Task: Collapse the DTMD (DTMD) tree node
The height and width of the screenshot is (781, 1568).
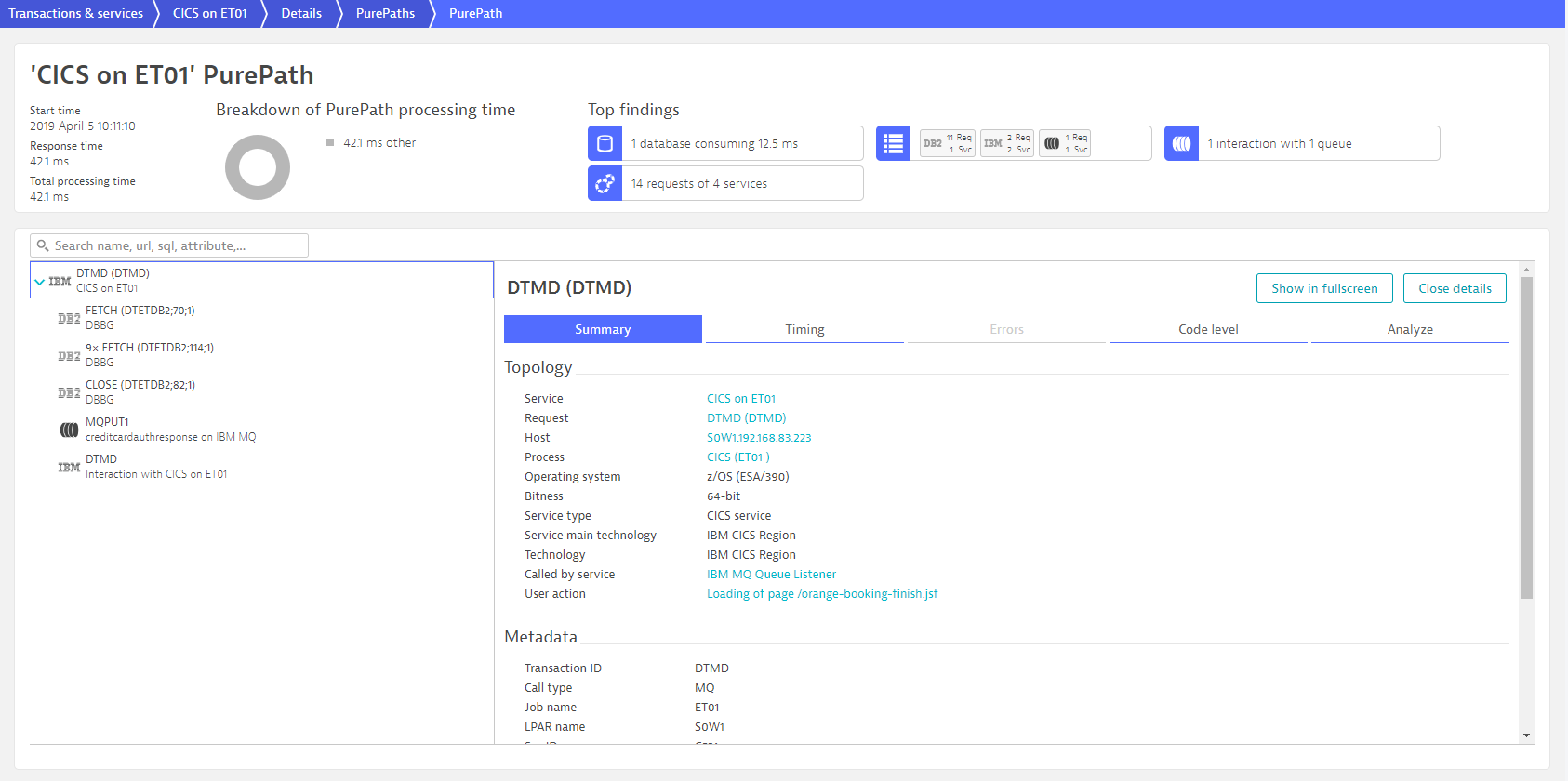Action: 39,281
